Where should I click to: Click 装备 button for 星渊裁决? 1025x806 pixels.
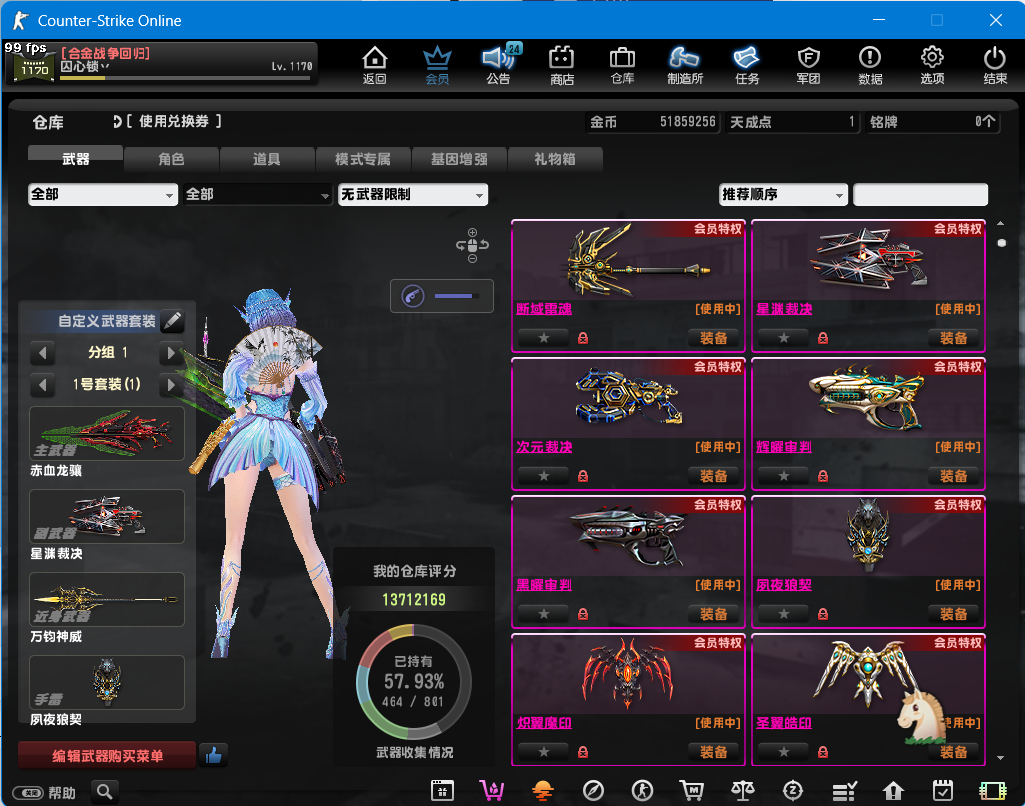coord(953,338)
